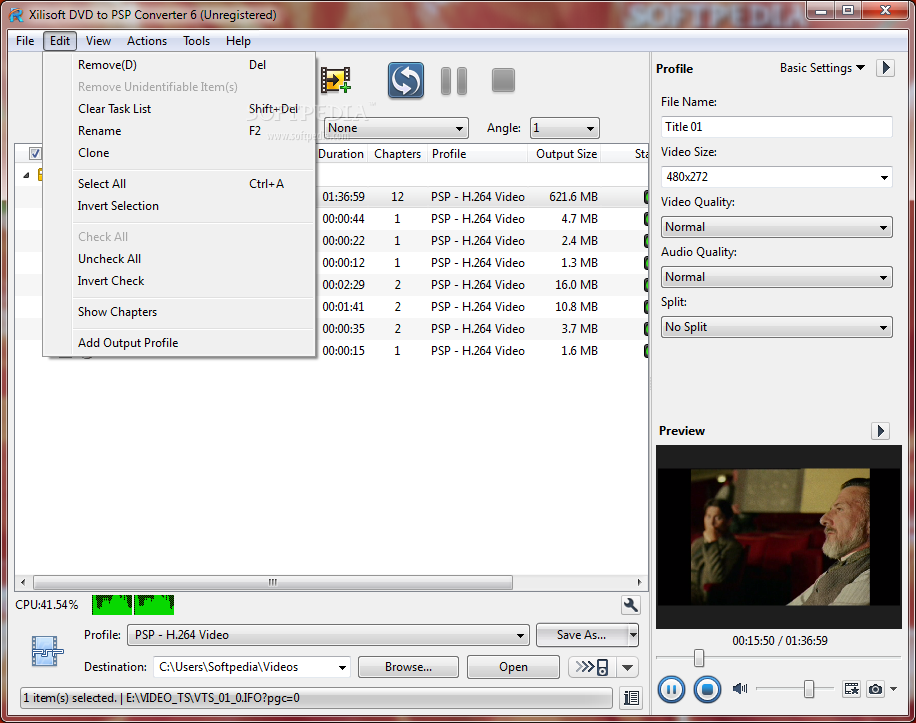This screenshot has width=916, height=723.
Task: Stop the preview playback
Action: tap(707, 690)
